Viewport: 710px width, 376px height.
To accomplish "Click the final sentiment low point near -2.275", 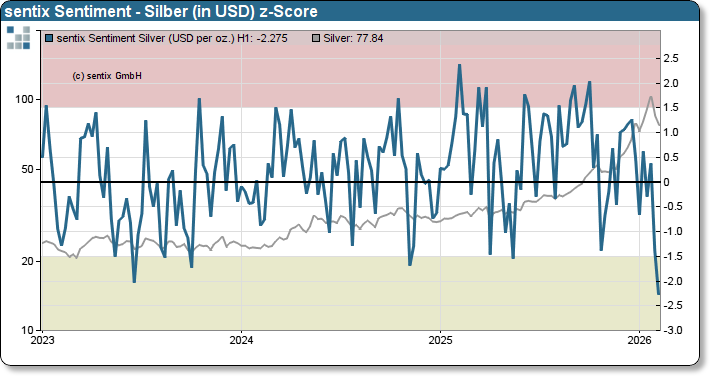I will 659,294.
